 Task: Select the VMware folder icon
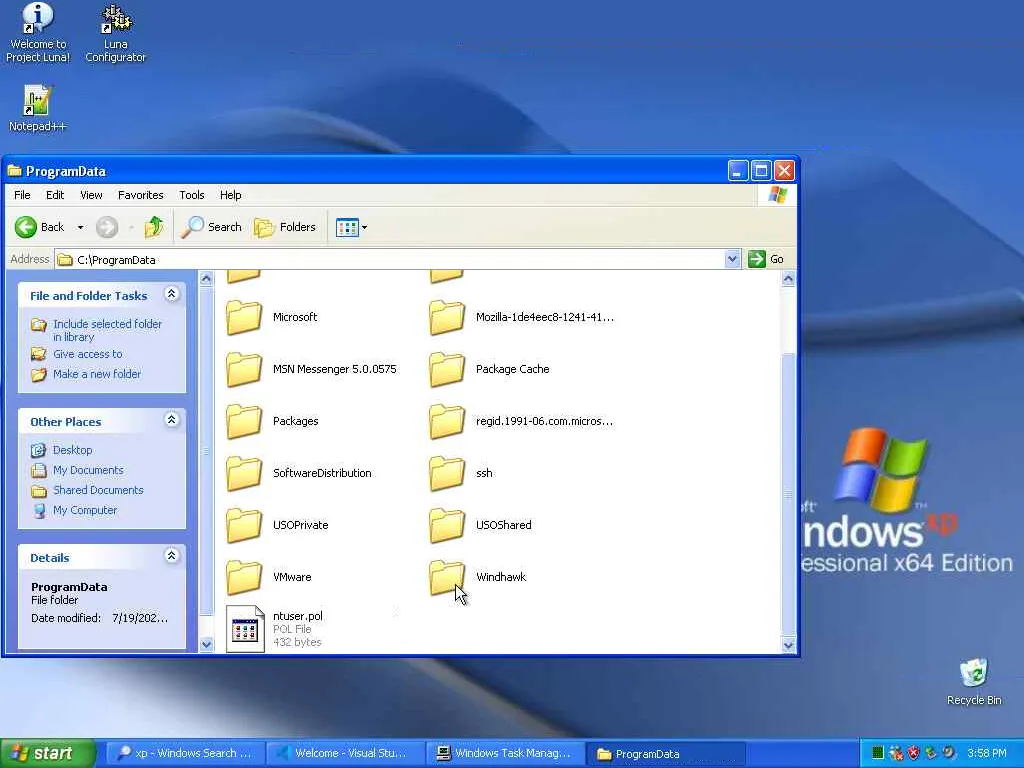click(244, 577)
